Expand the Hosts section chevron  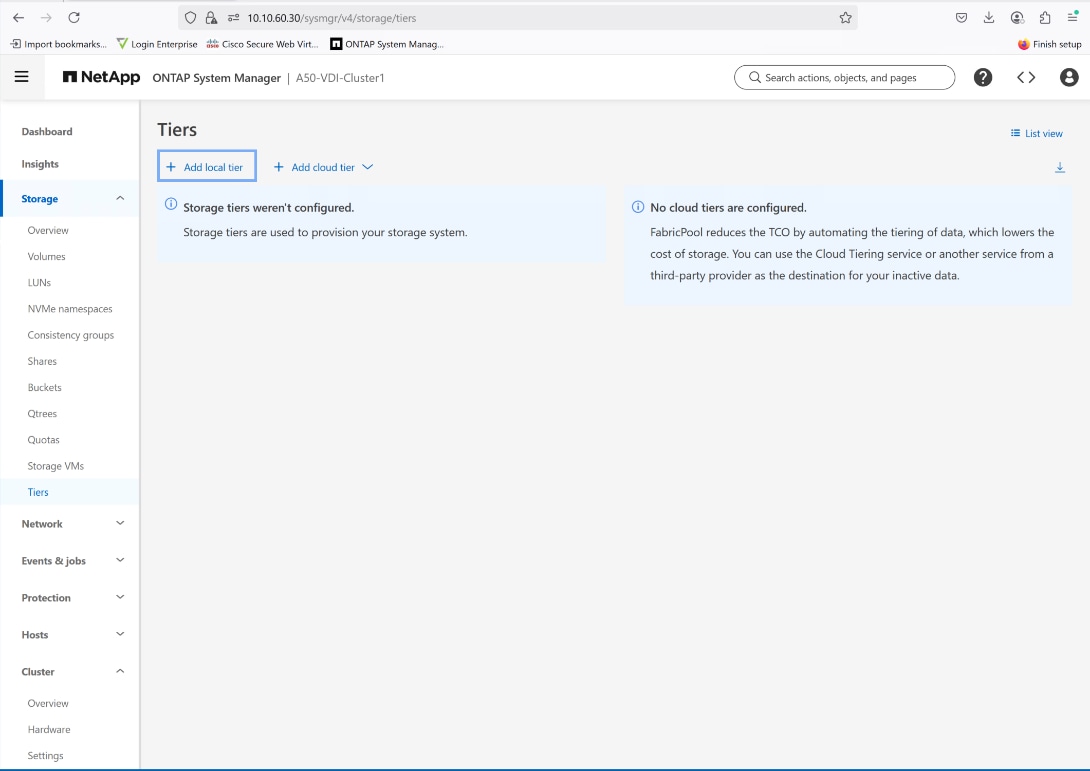tap(120, 633)
